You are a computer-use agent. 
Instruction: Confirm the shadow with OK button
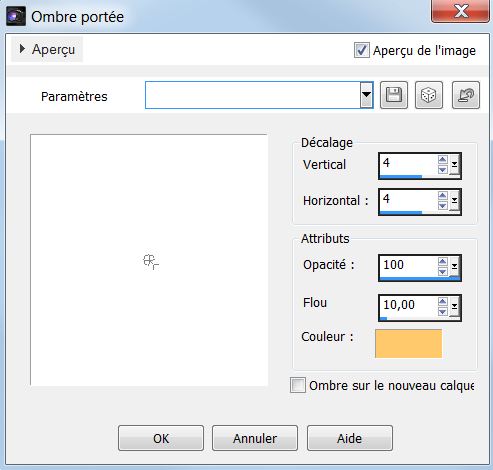[x=161, y=438]
